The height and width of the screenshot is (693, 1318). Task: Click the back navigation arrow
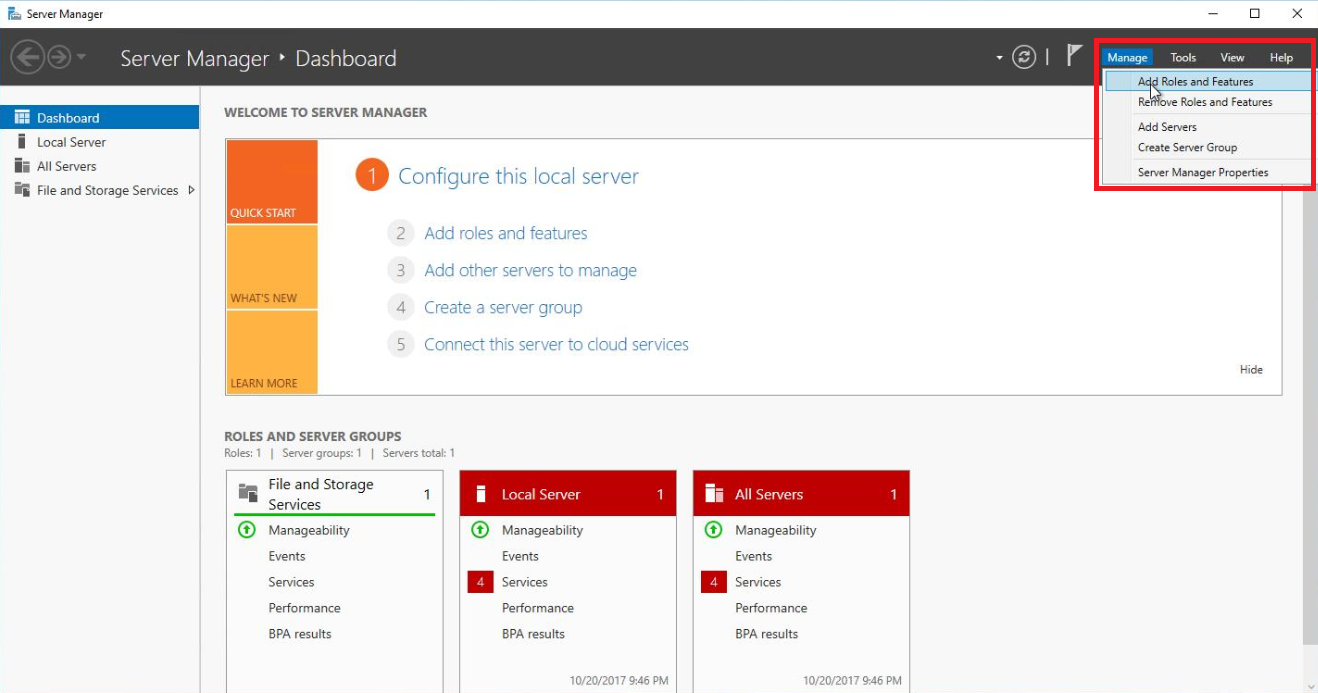coord(28,57)
